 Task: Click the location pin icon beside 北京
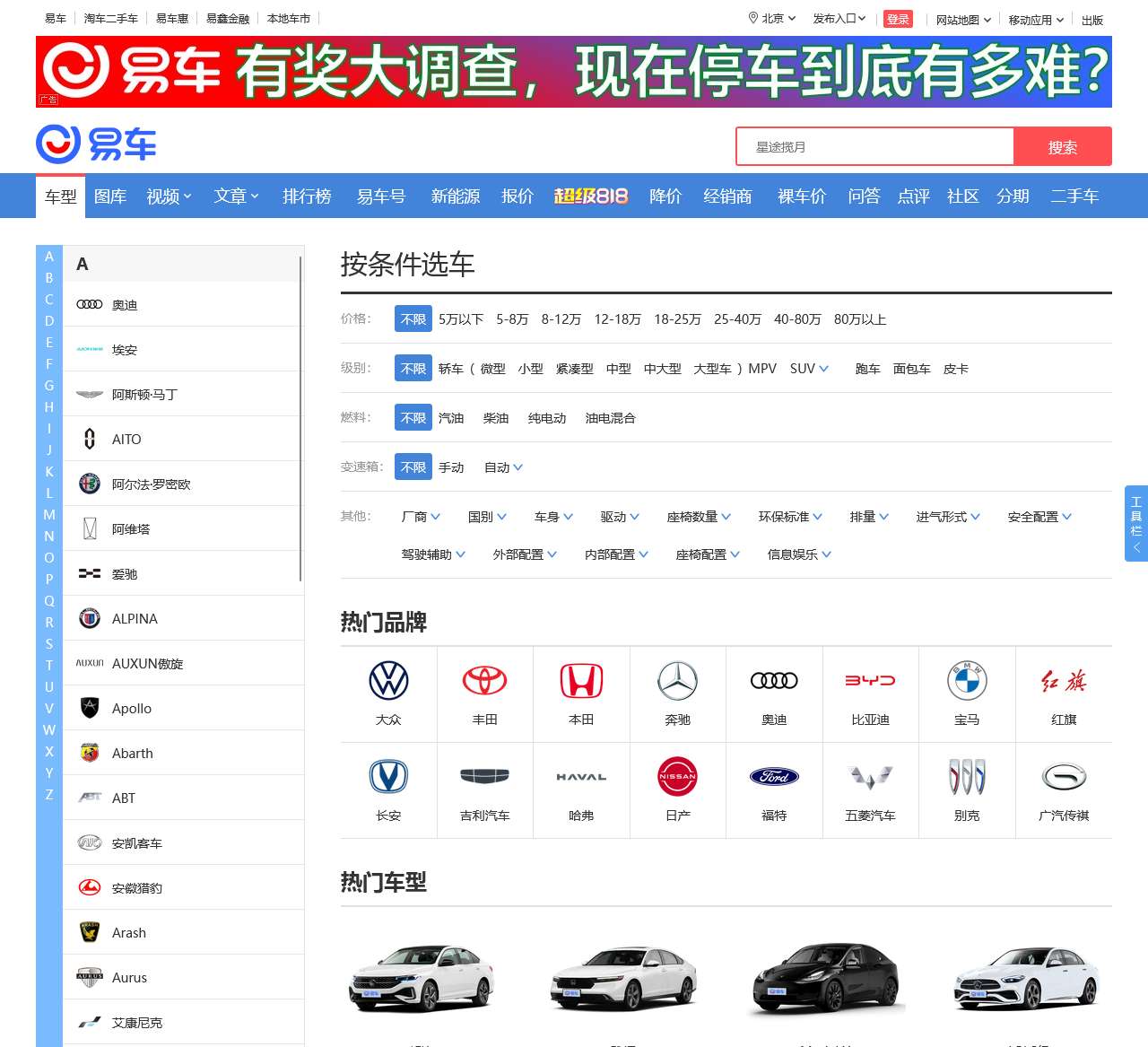pos(753,18)
